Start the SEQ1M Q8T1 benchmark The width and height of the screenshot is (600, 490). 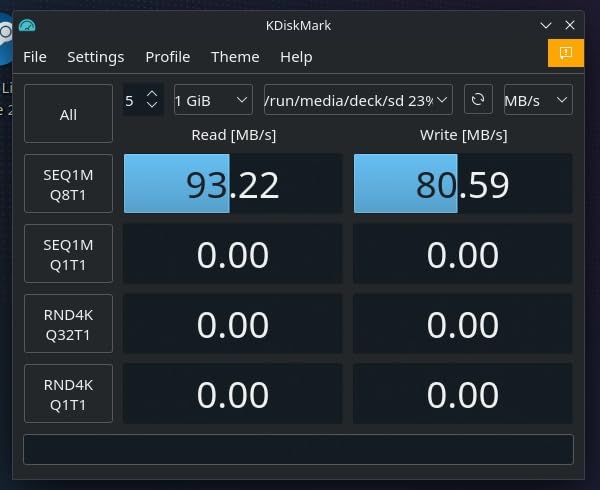coord(68,183)
